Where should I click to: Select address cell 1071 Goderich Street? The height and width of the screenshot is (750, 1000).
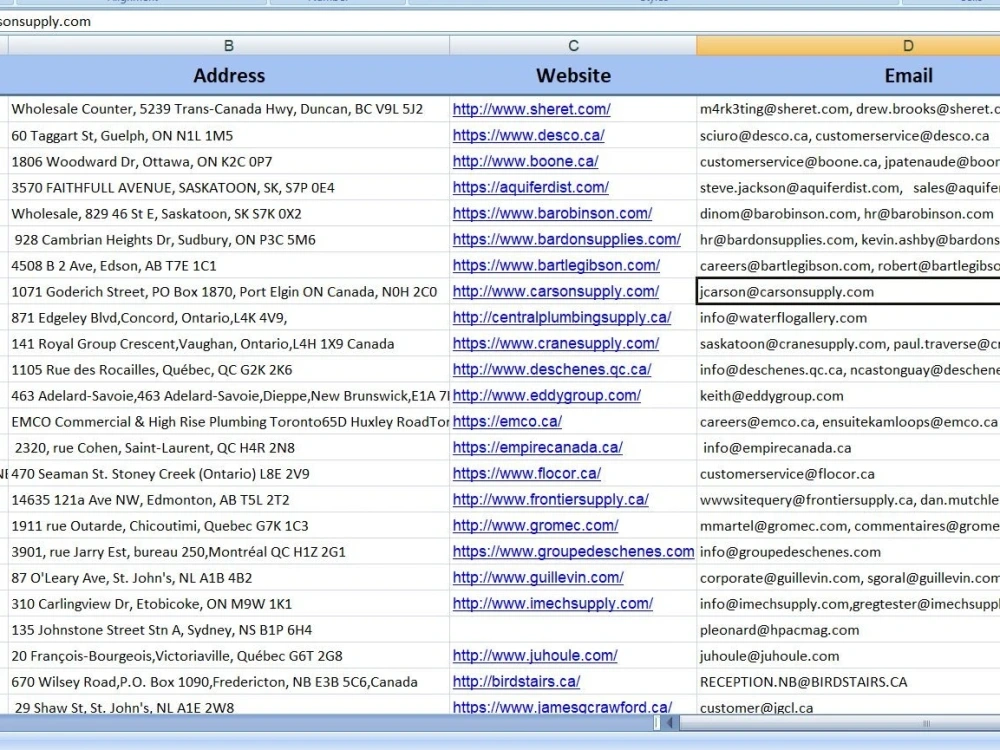point(228,291)
